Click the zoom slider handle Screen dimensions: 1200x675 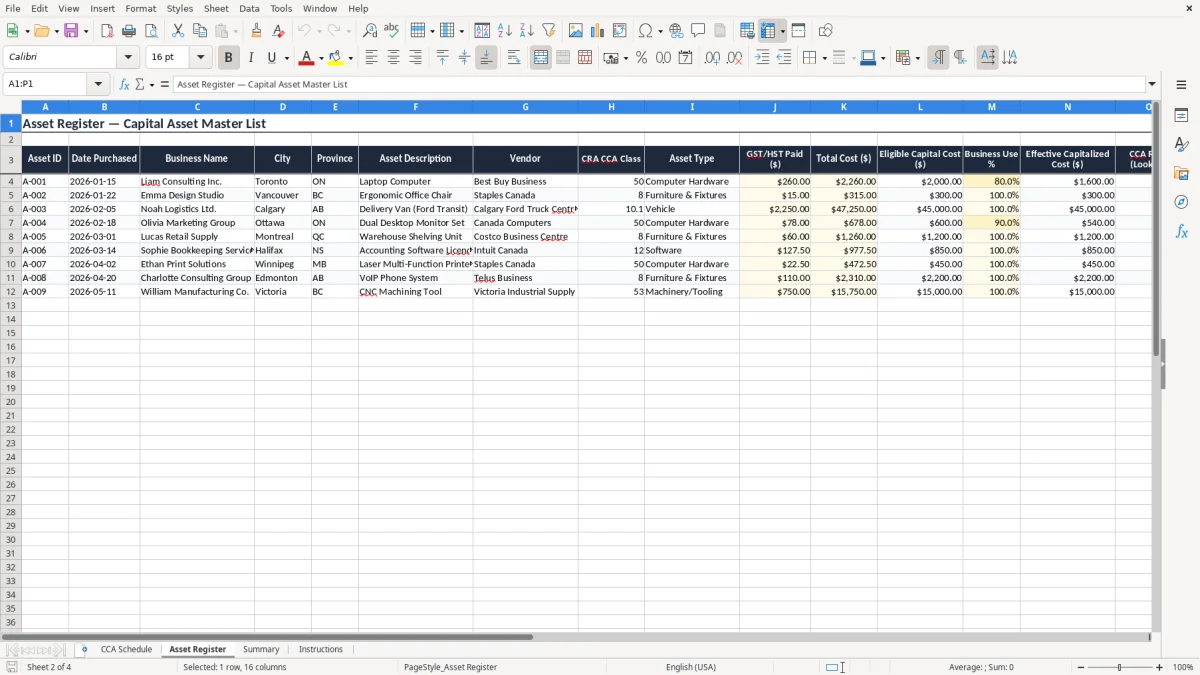click(1119, 667)
